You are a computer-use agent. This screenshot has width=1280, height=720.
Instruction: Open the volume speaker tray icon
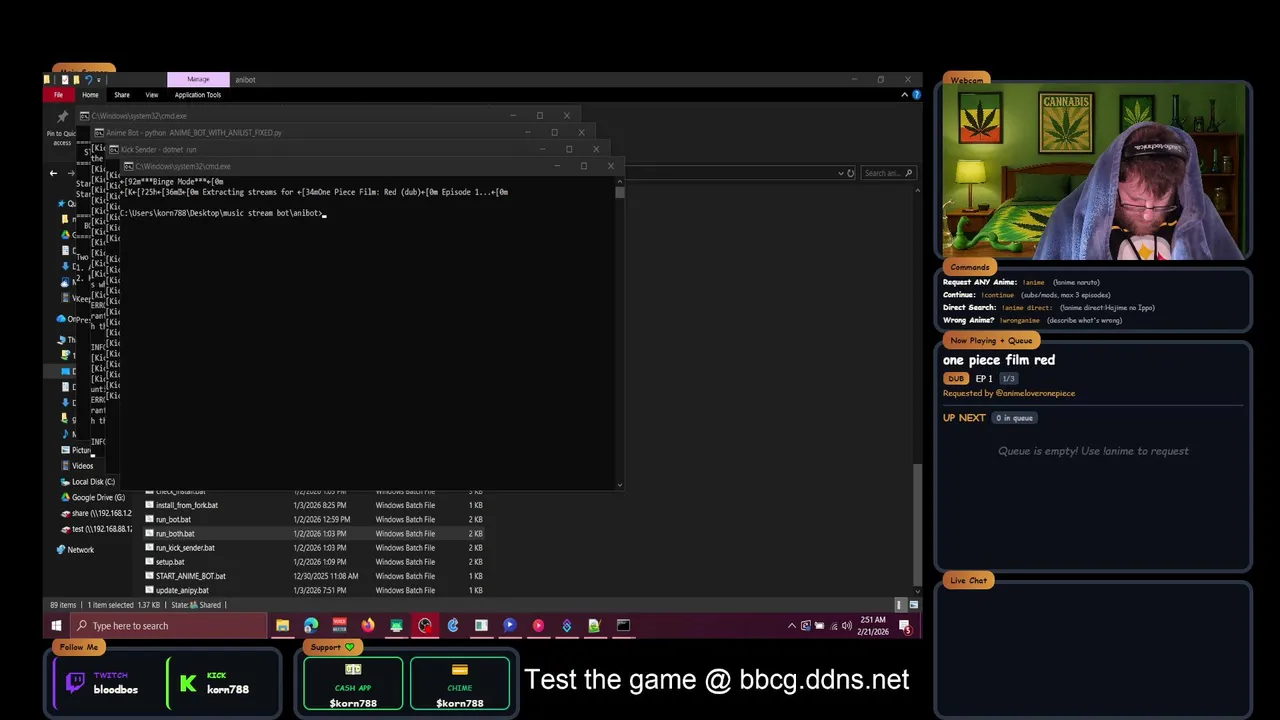[x=846, y=626]
